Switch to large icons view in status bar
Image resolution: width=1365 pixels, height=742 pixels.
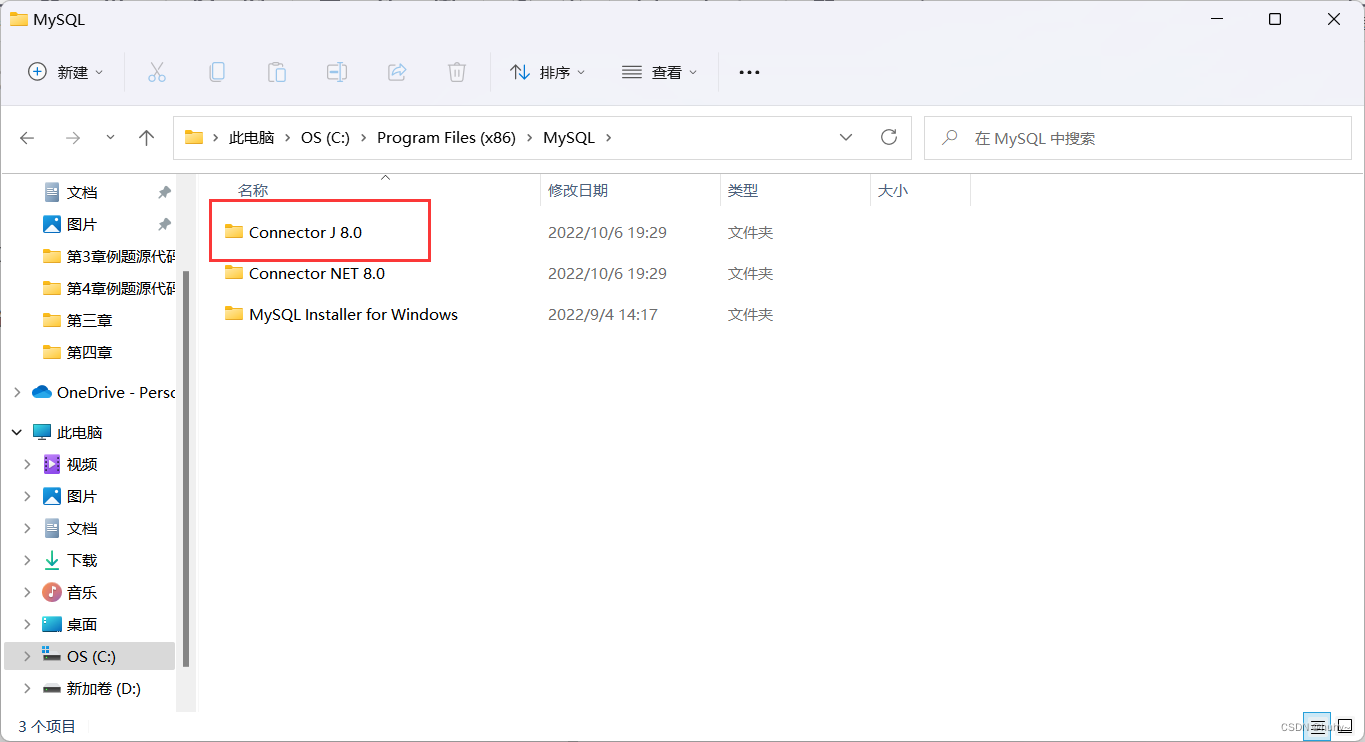pos(1345,727)
